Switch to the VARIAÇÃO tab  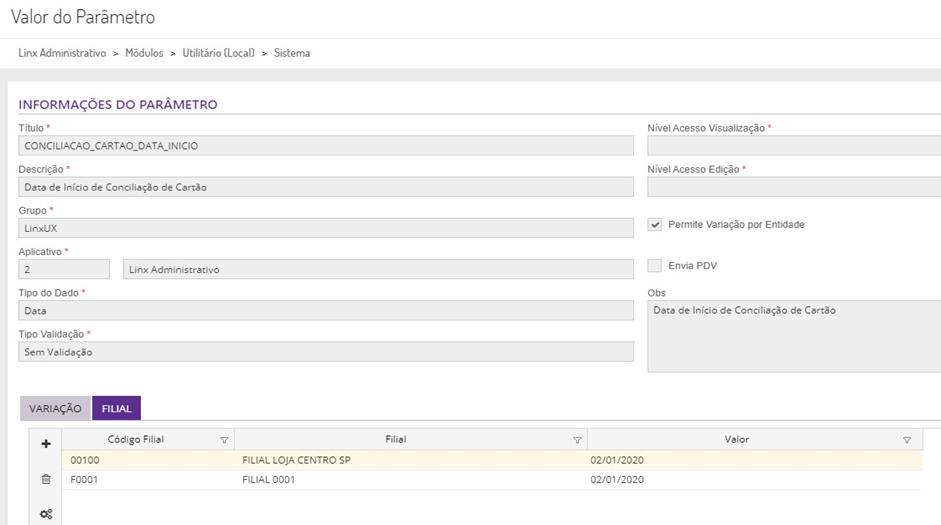[x=55, y=408]
